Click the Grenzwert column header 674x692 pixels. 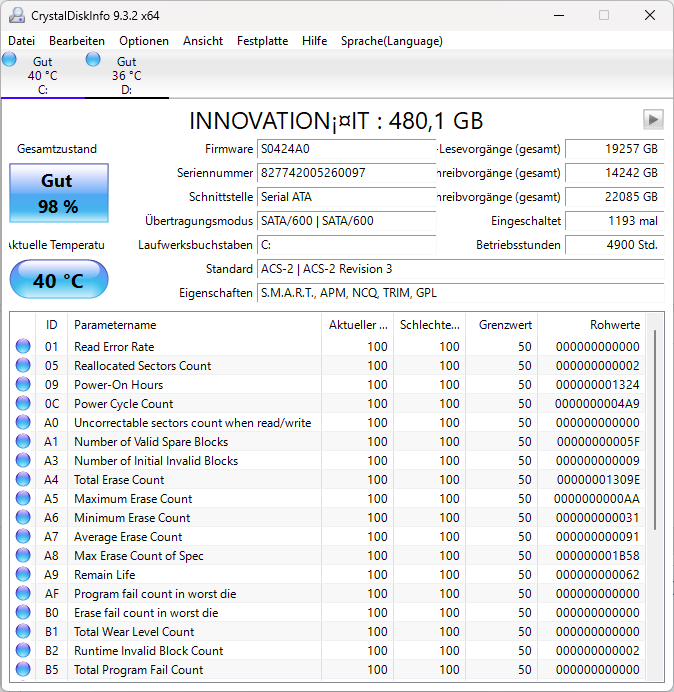[x=501, y=325]
